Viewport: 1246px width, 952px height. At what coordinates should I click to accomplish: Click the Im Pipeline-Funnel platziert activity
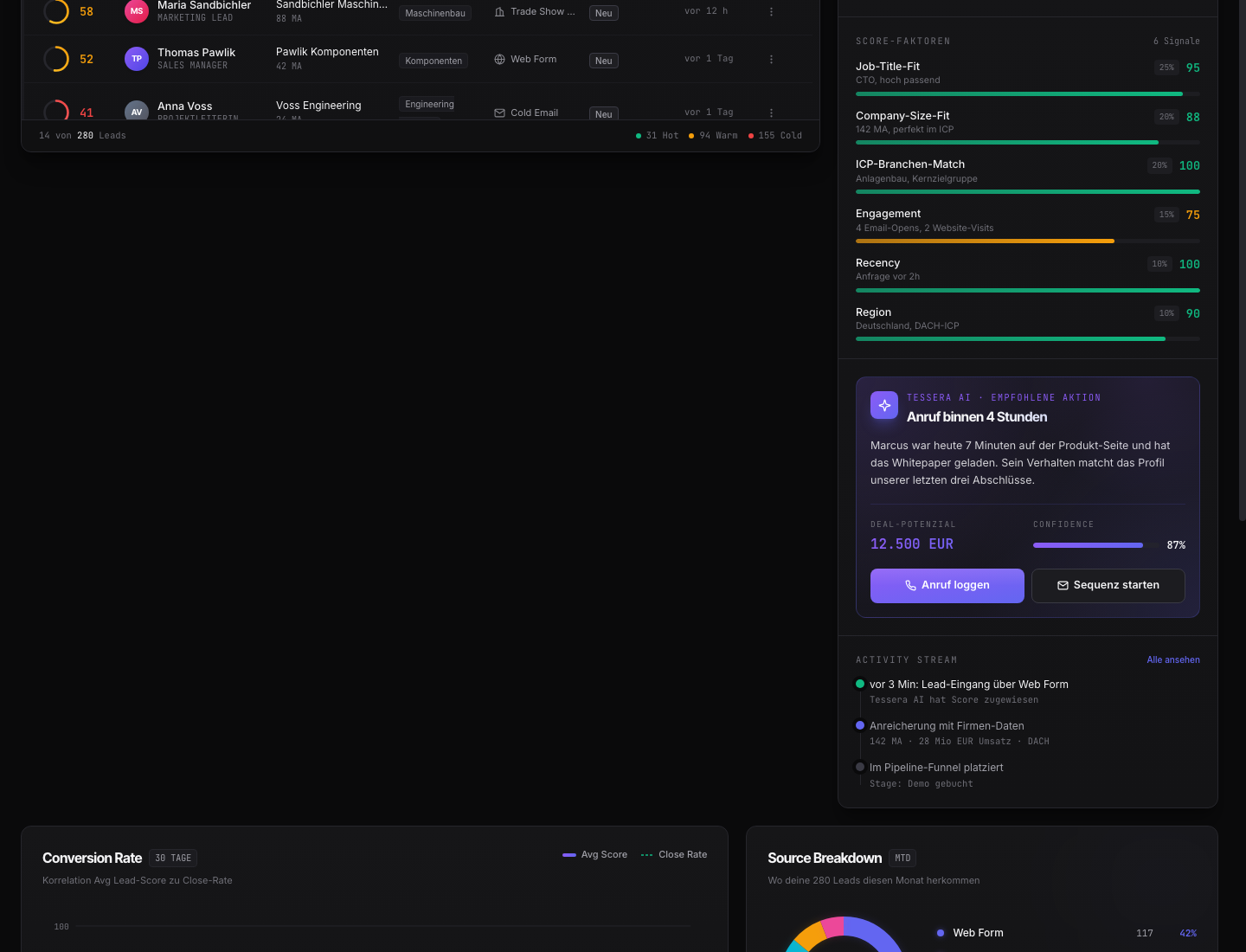(936, 768)
